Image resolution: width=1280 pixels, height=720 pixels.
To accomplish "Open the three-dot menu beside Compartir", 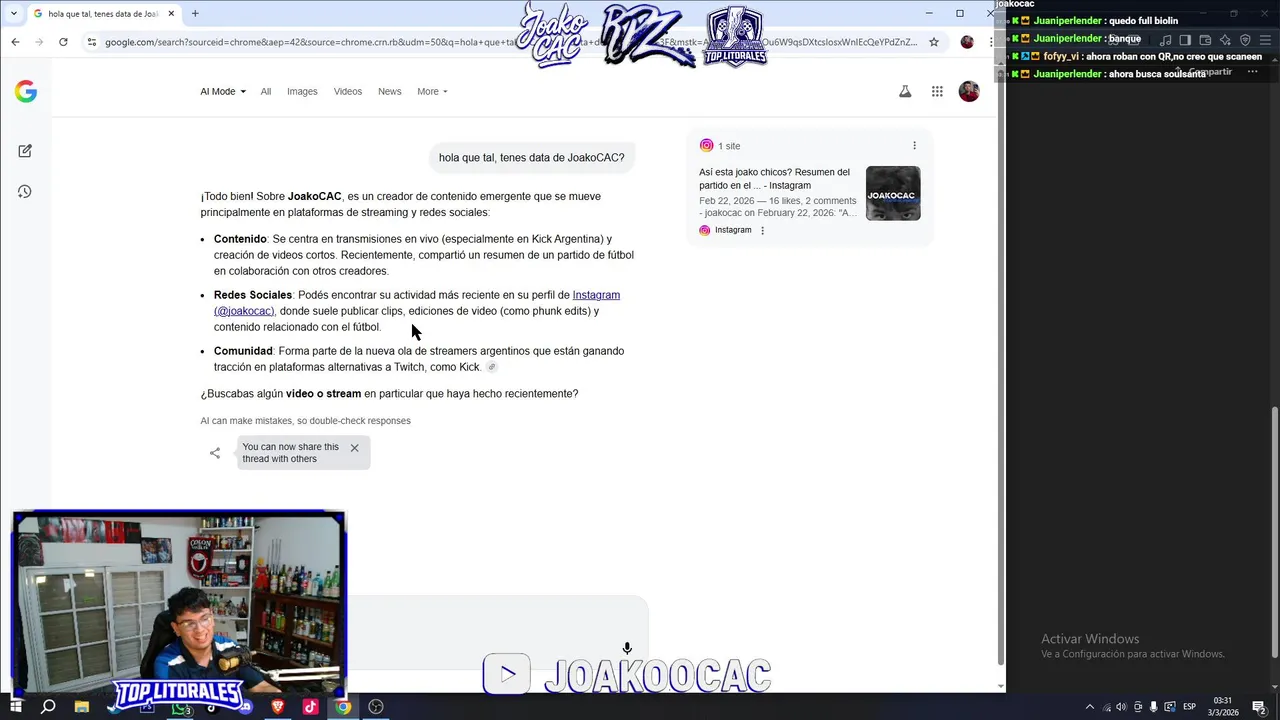I will click(x=1252, y=72).
